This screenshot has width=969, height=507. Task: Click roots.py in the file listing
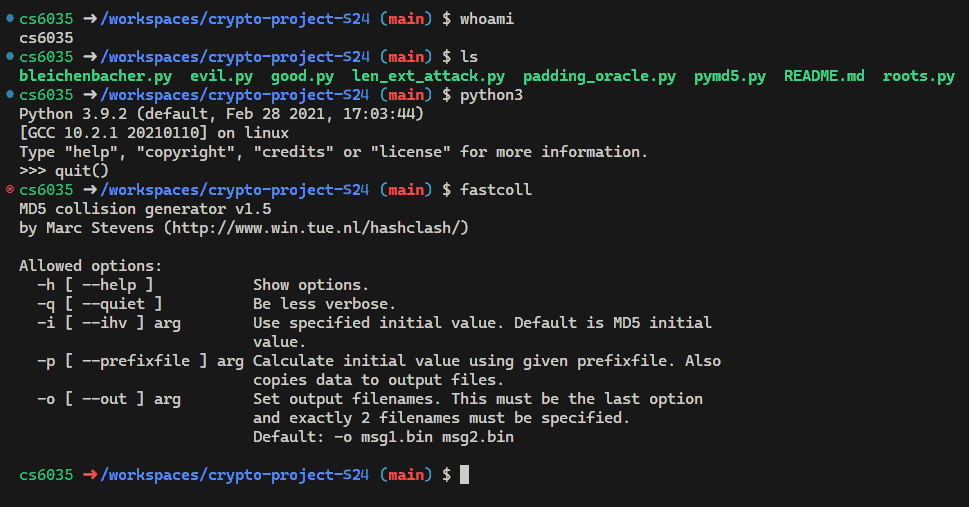coord(918,76)
